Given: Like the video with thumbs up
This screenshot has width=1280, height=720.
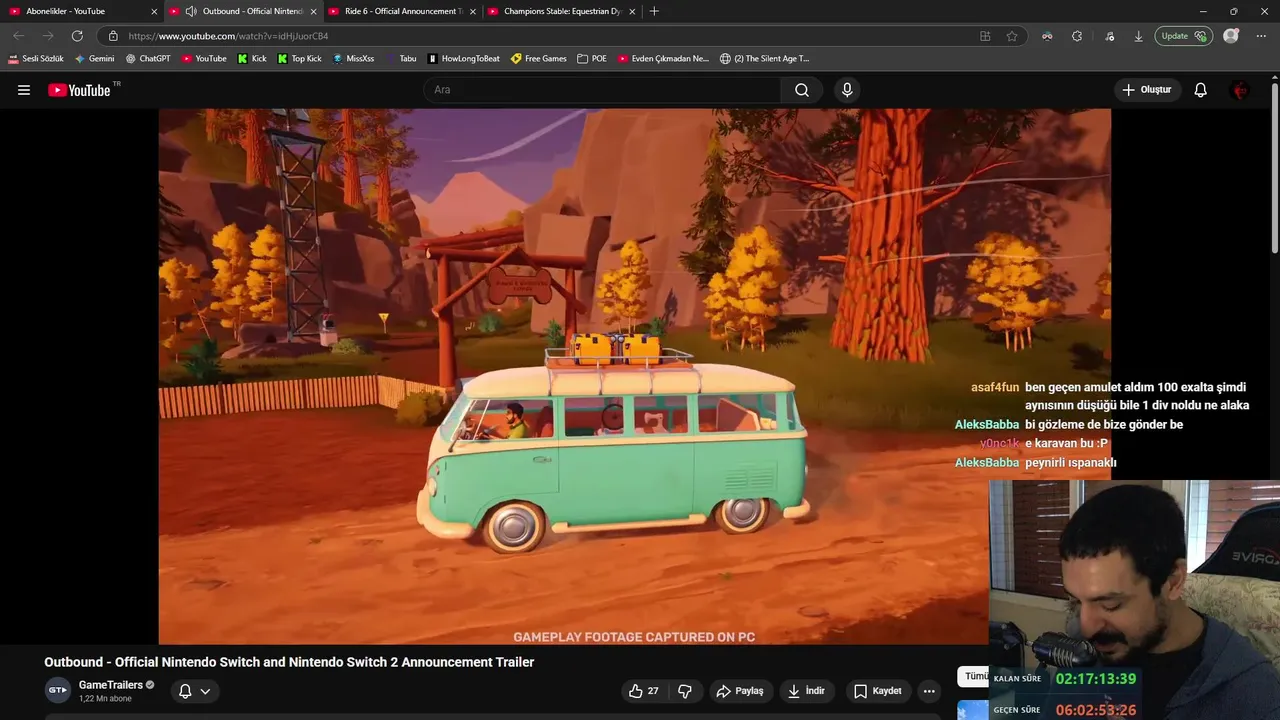Looking at the screenshot, I should 643,691.
